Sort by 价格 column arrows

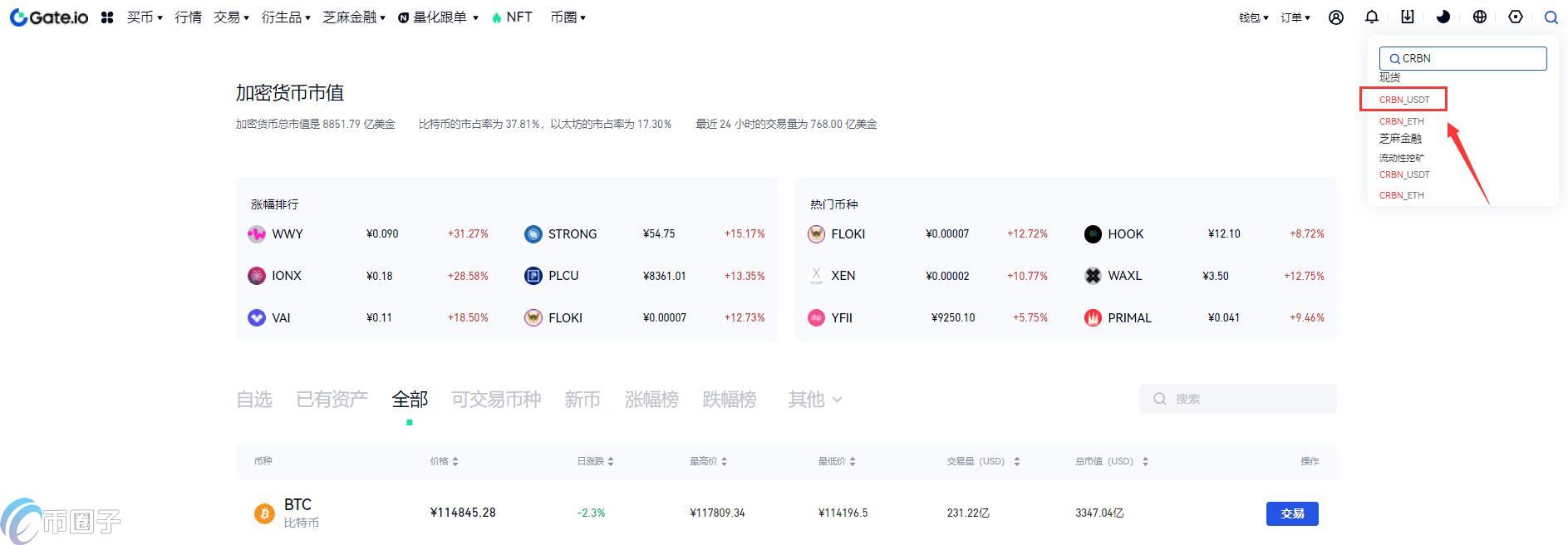pos(455,462)
